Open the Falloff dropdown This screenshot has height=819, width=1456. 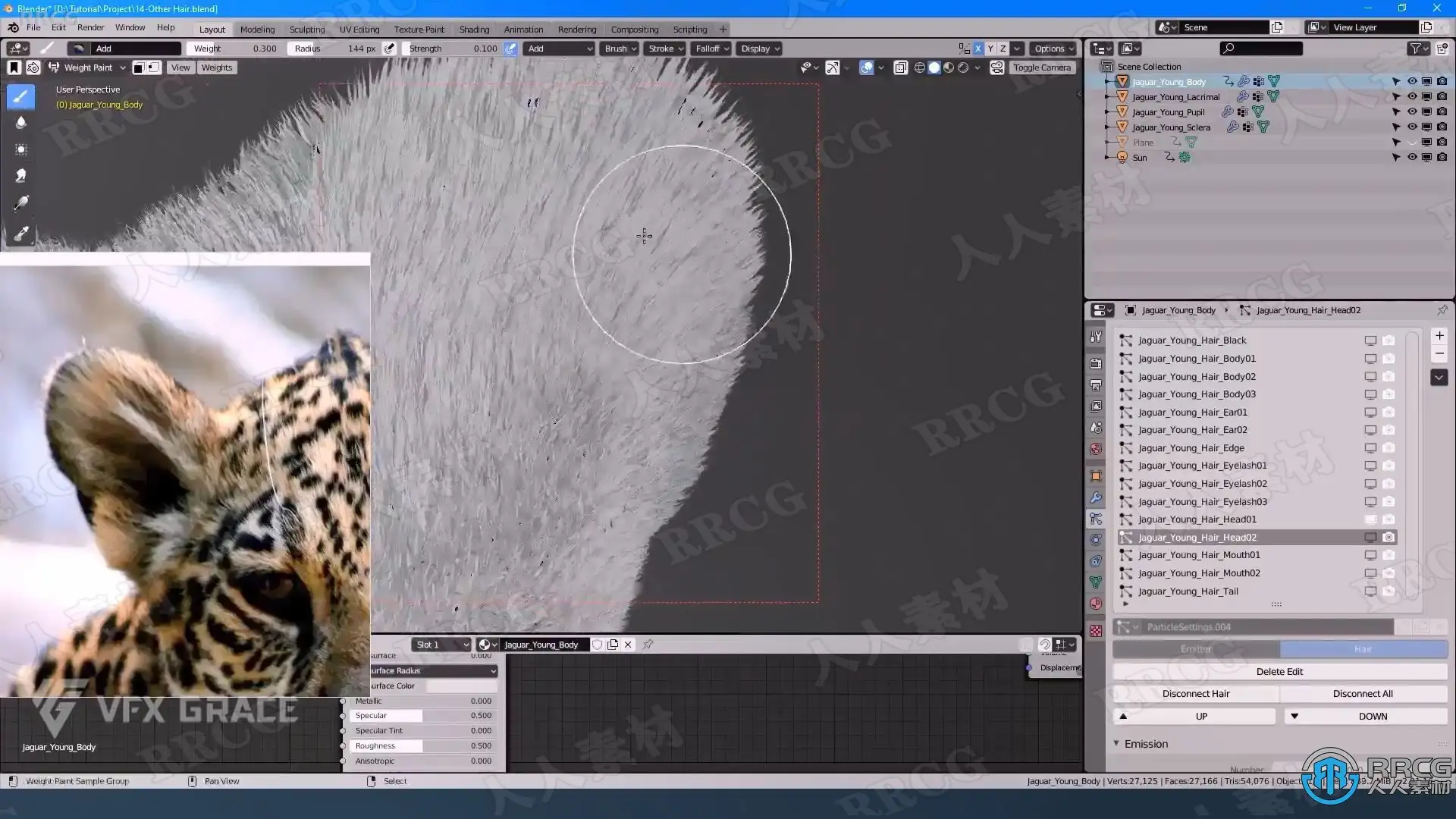pyautogui.click(x=711, y=49)
